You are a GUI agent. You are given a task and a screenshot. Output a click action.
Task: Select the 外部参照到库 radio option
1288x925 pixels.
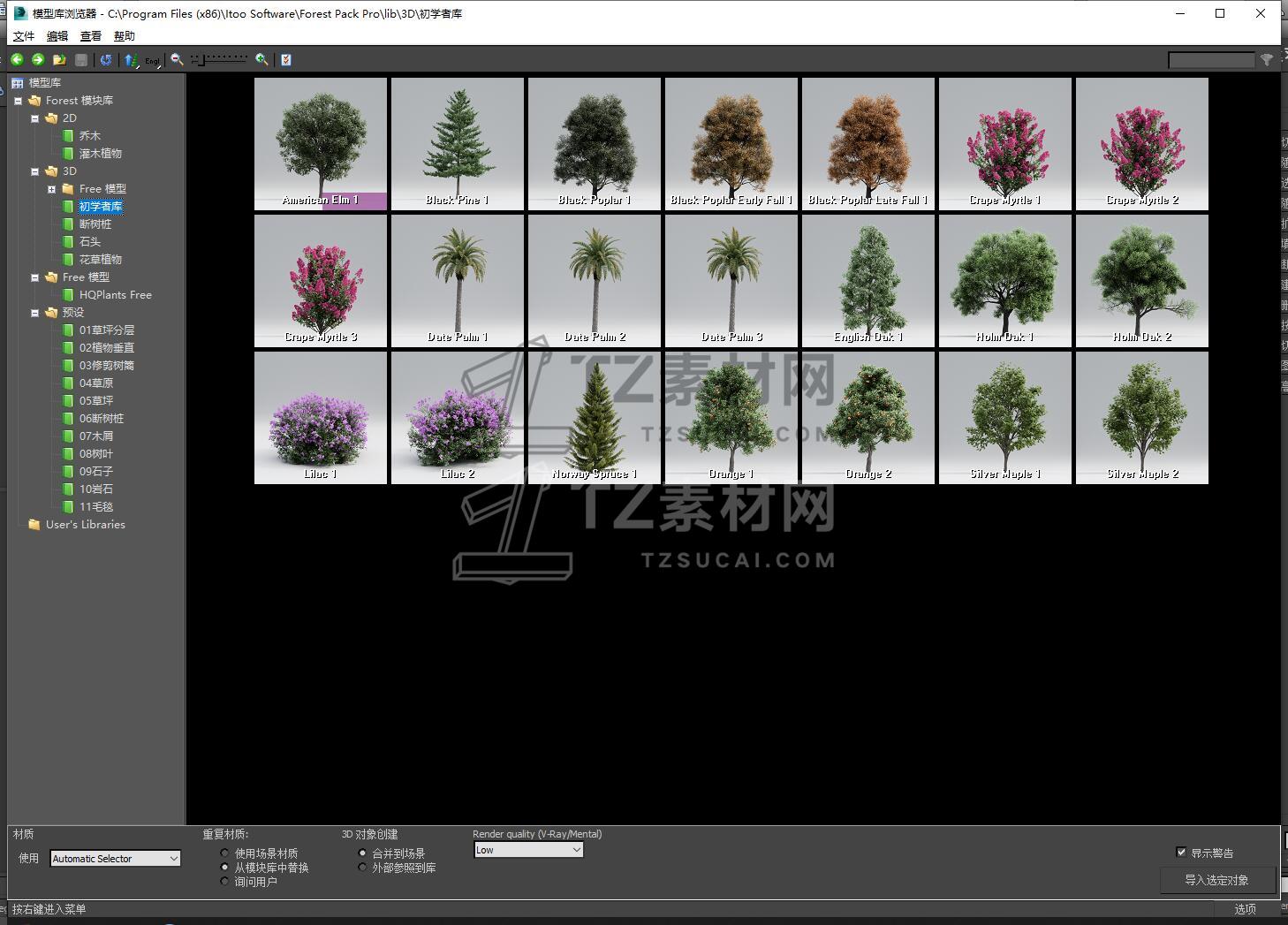click(362, 868)
